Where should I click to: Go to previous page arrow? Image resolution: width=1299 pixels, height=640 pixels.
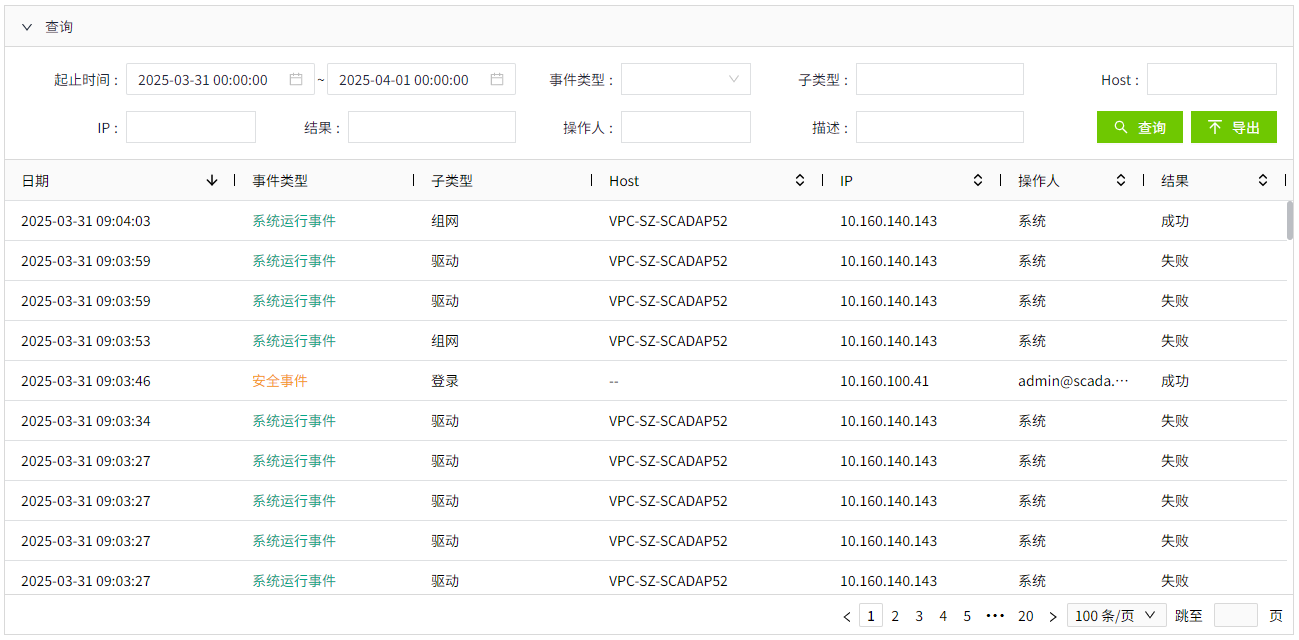[x=847, y=616]
